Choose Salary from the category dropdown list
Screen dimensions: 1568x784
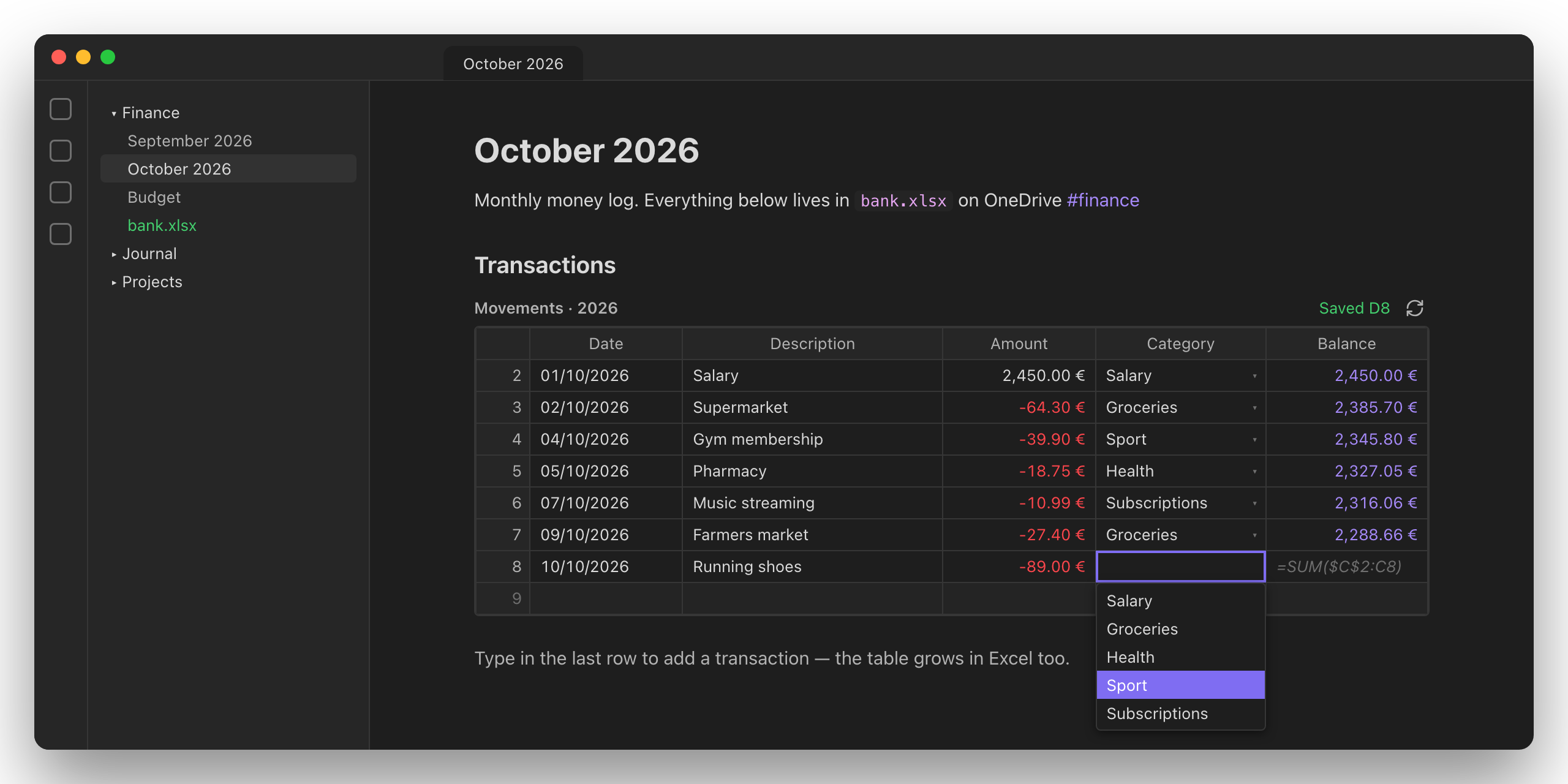(x=1180, y=601)
